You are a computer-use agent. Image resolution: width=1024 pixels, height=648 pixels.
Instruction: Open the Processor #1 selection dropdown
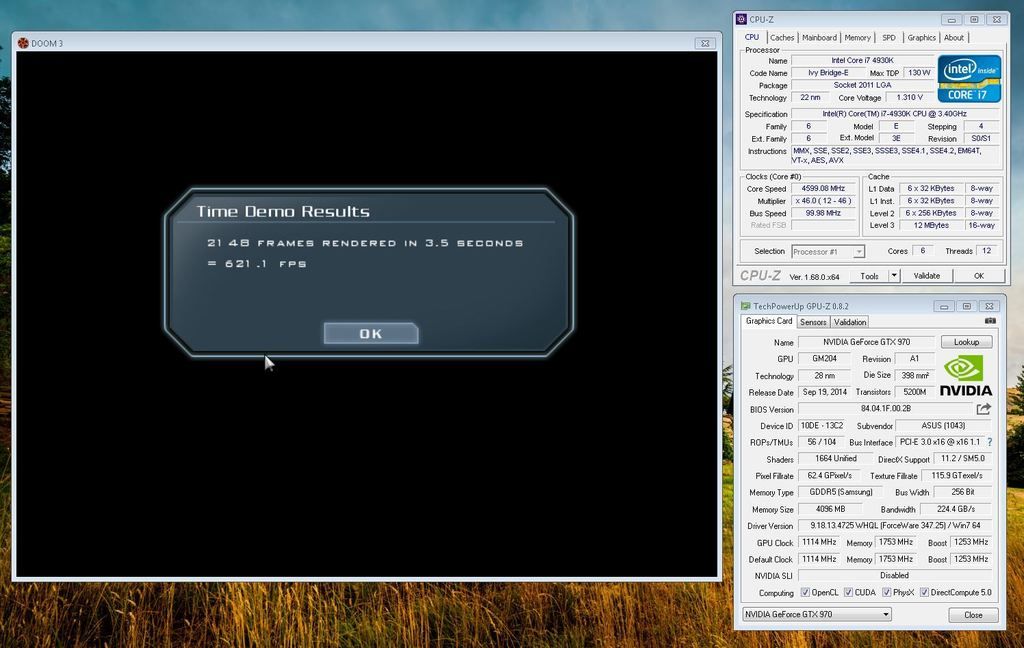[827, 251]
